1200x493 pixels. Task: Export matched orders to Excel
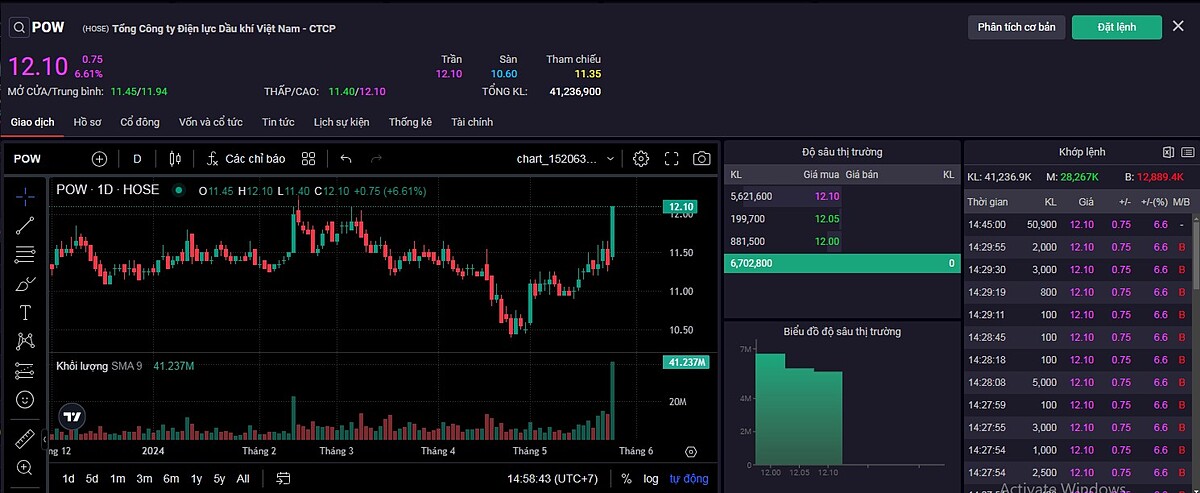coord(1167,152)
